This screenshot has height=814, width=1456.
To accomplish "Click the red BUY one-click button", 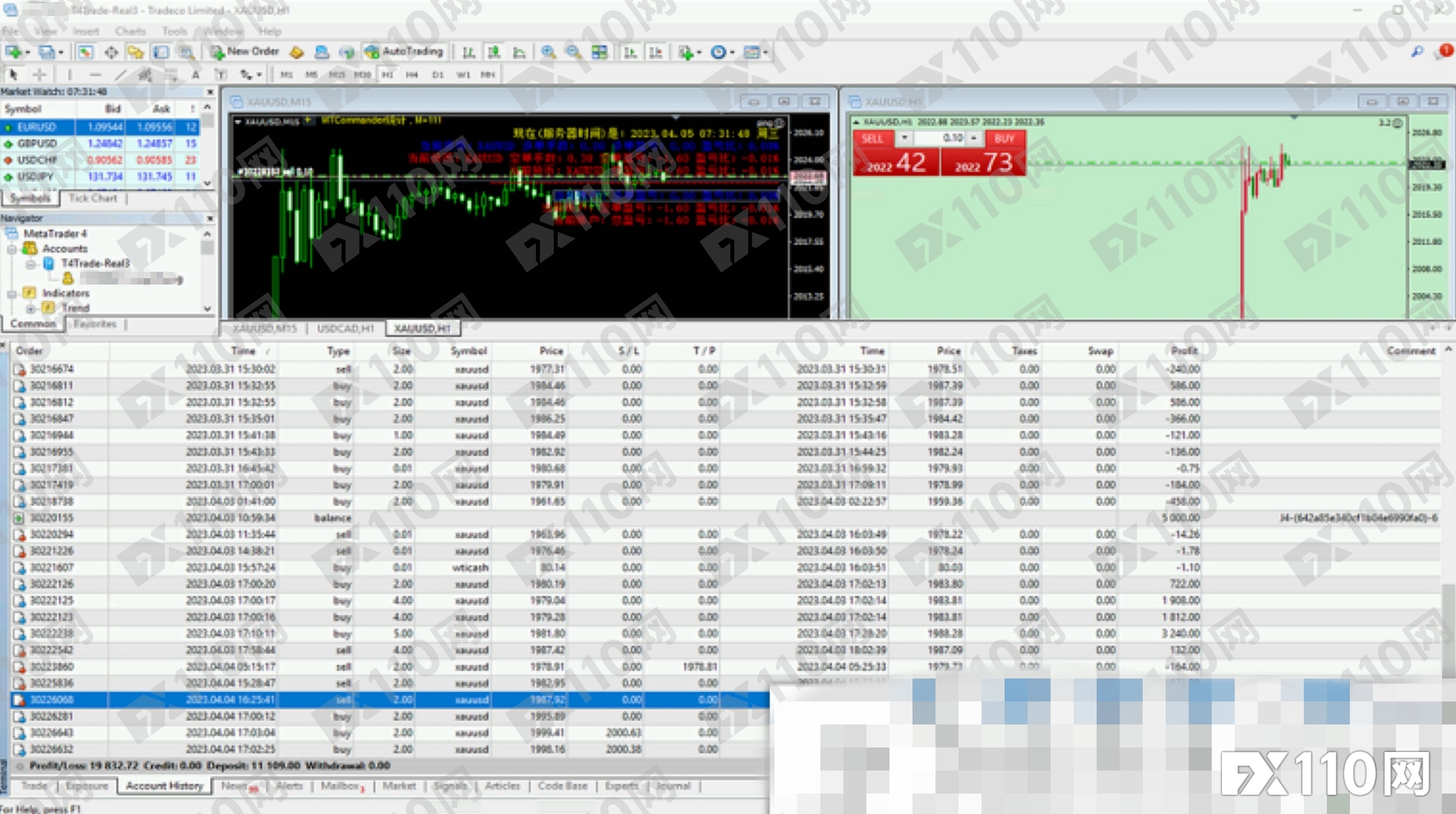I will [1005, 138].
